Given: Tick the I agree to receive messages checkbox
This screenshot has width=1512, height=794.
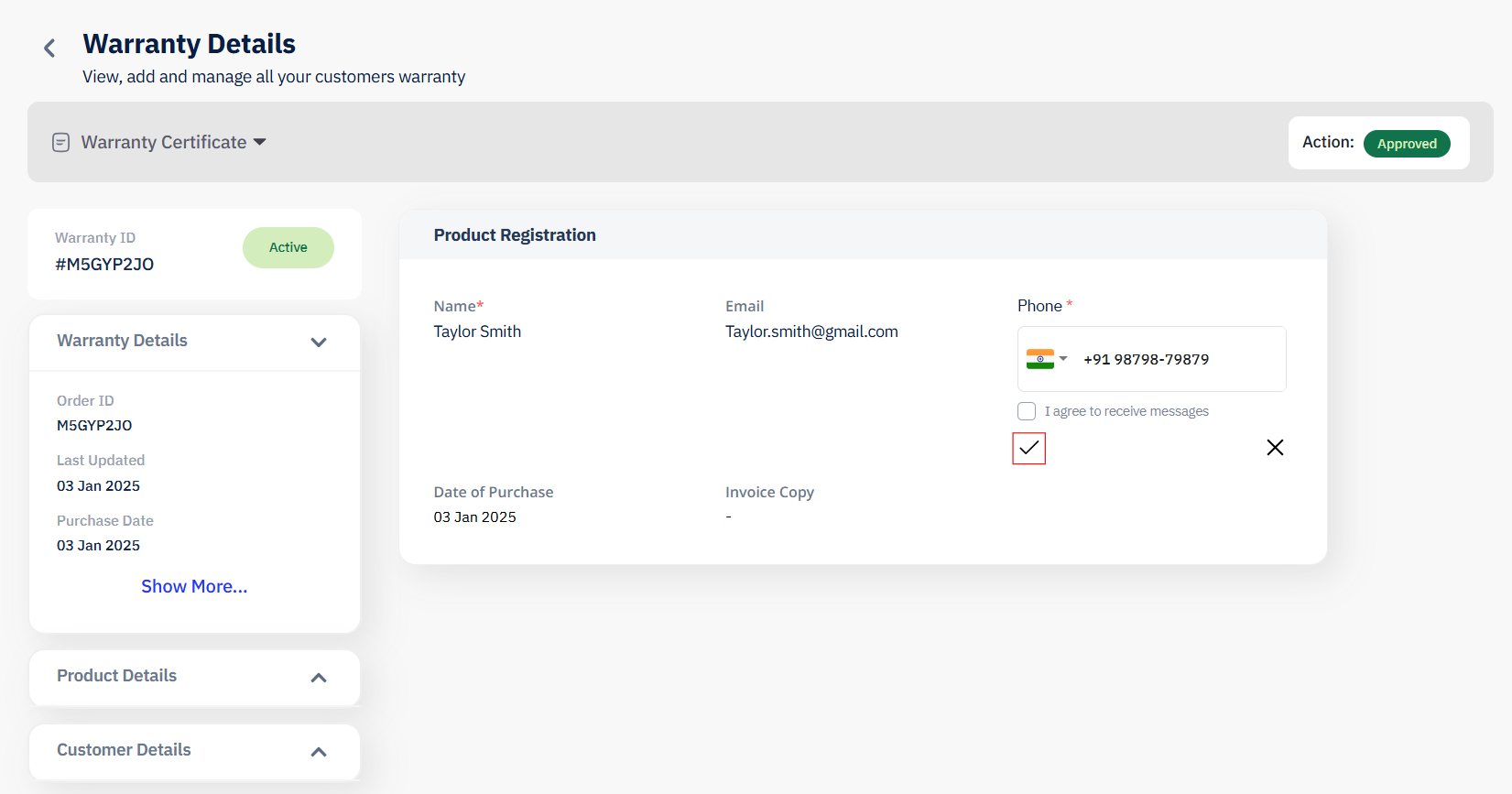Looking at the screenshot, I should point(1027,411).
